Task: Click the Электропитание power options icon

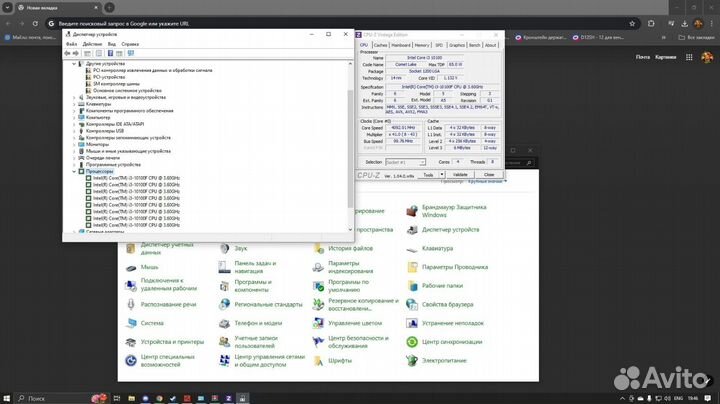Action: click(x=413, y=360)
